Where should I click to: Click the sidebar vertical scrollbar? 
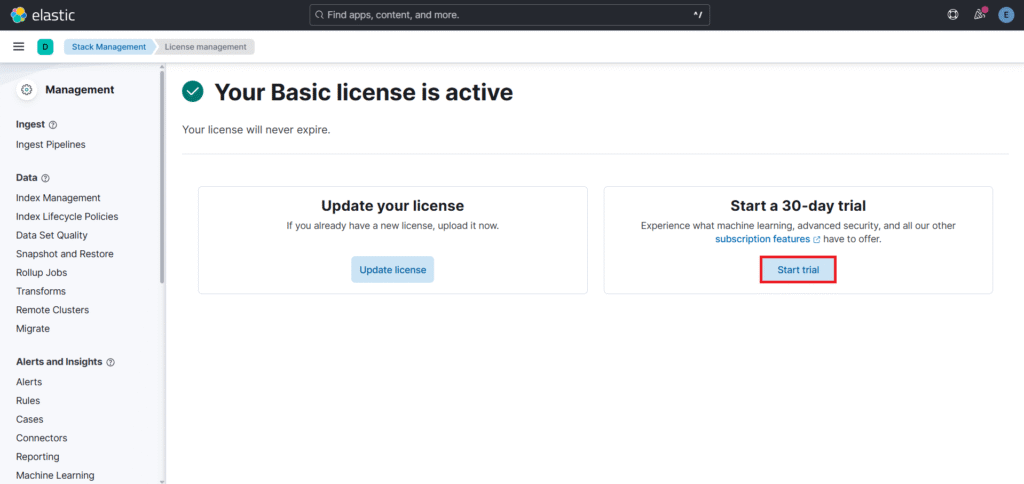coord(162,177)
